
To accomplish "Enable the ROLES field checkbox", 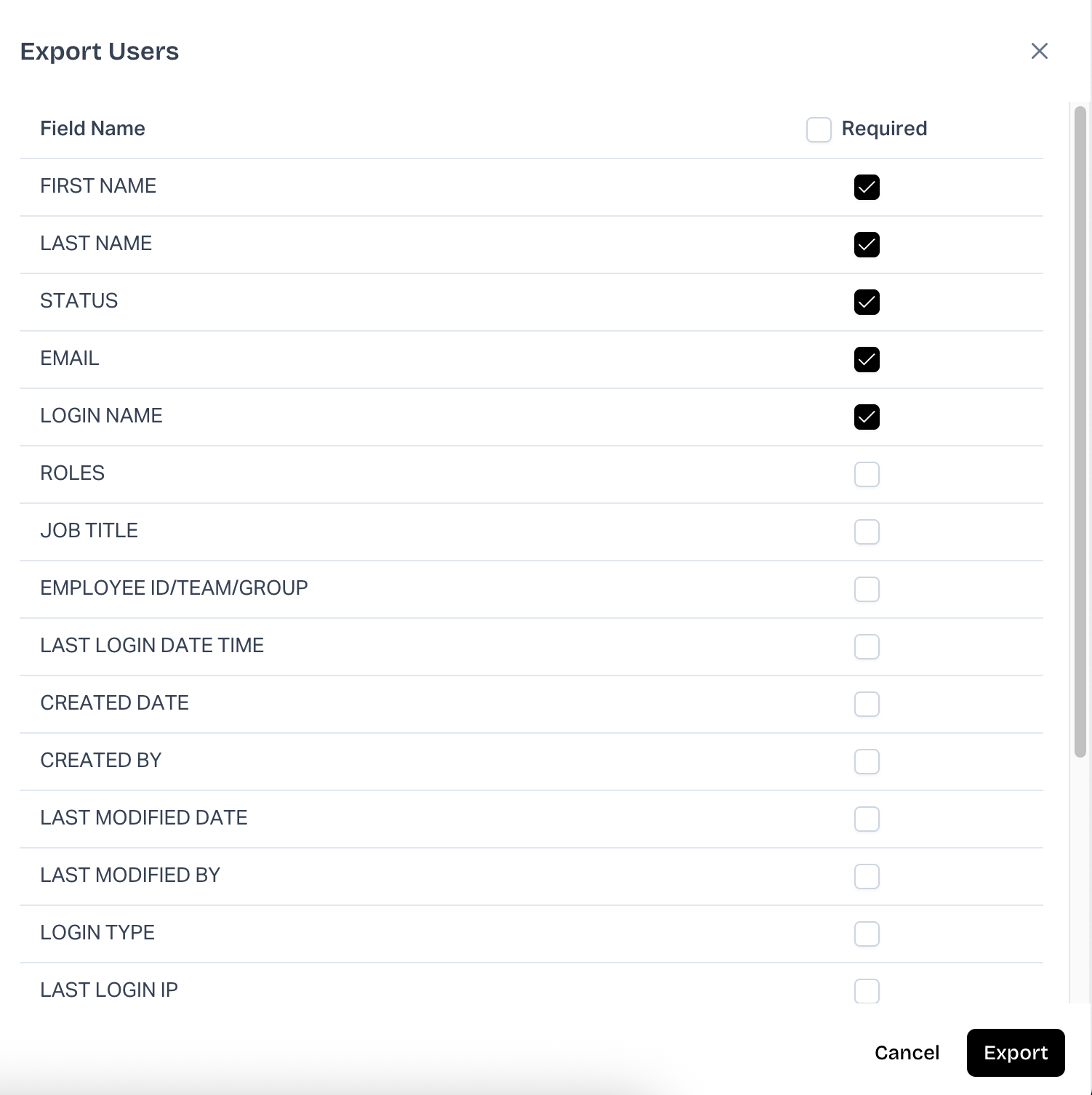I will pos(867,474).
